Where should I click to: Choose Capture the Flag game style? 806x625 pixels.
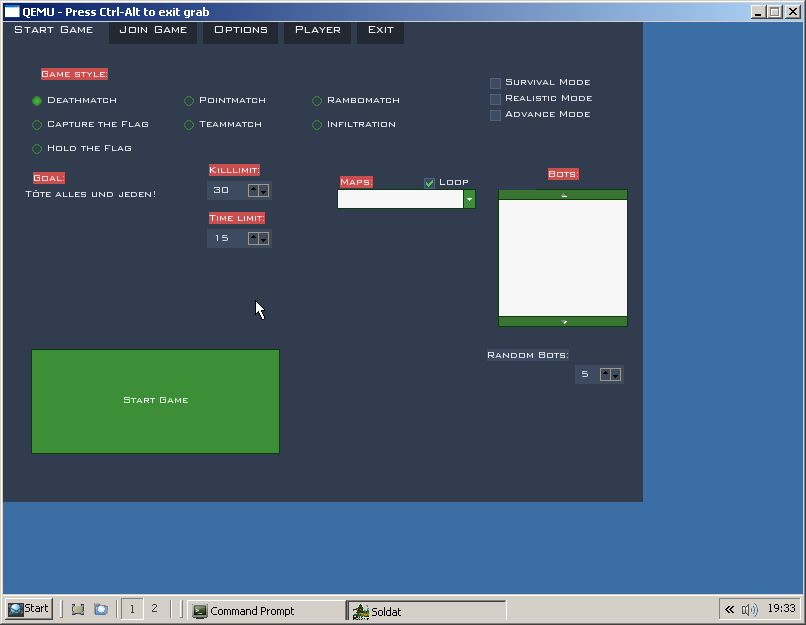click(37, 125)
